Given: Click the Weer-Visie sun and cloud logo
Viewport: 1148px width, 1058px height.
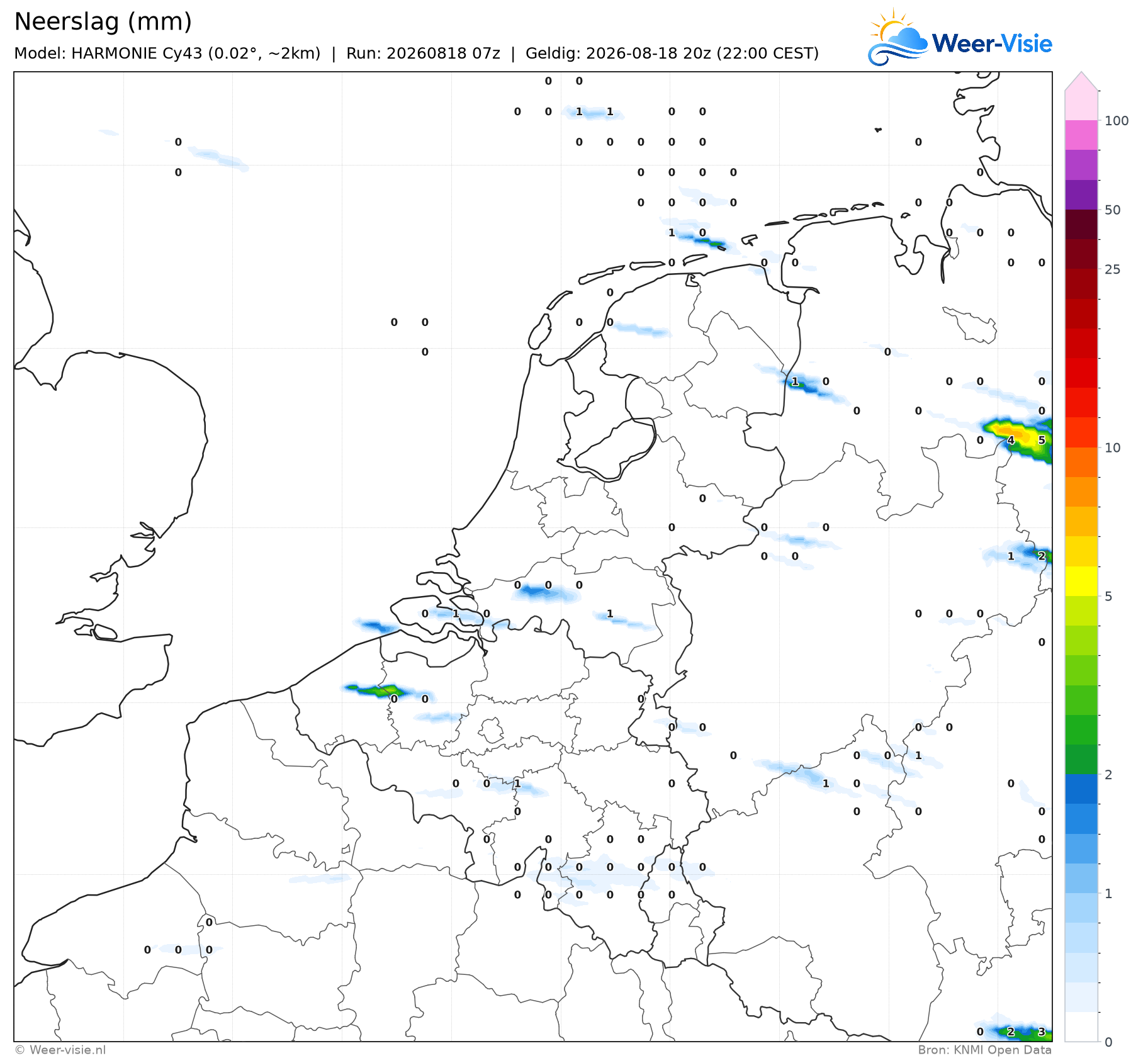Looking at the screenshot, I should 898,37.
